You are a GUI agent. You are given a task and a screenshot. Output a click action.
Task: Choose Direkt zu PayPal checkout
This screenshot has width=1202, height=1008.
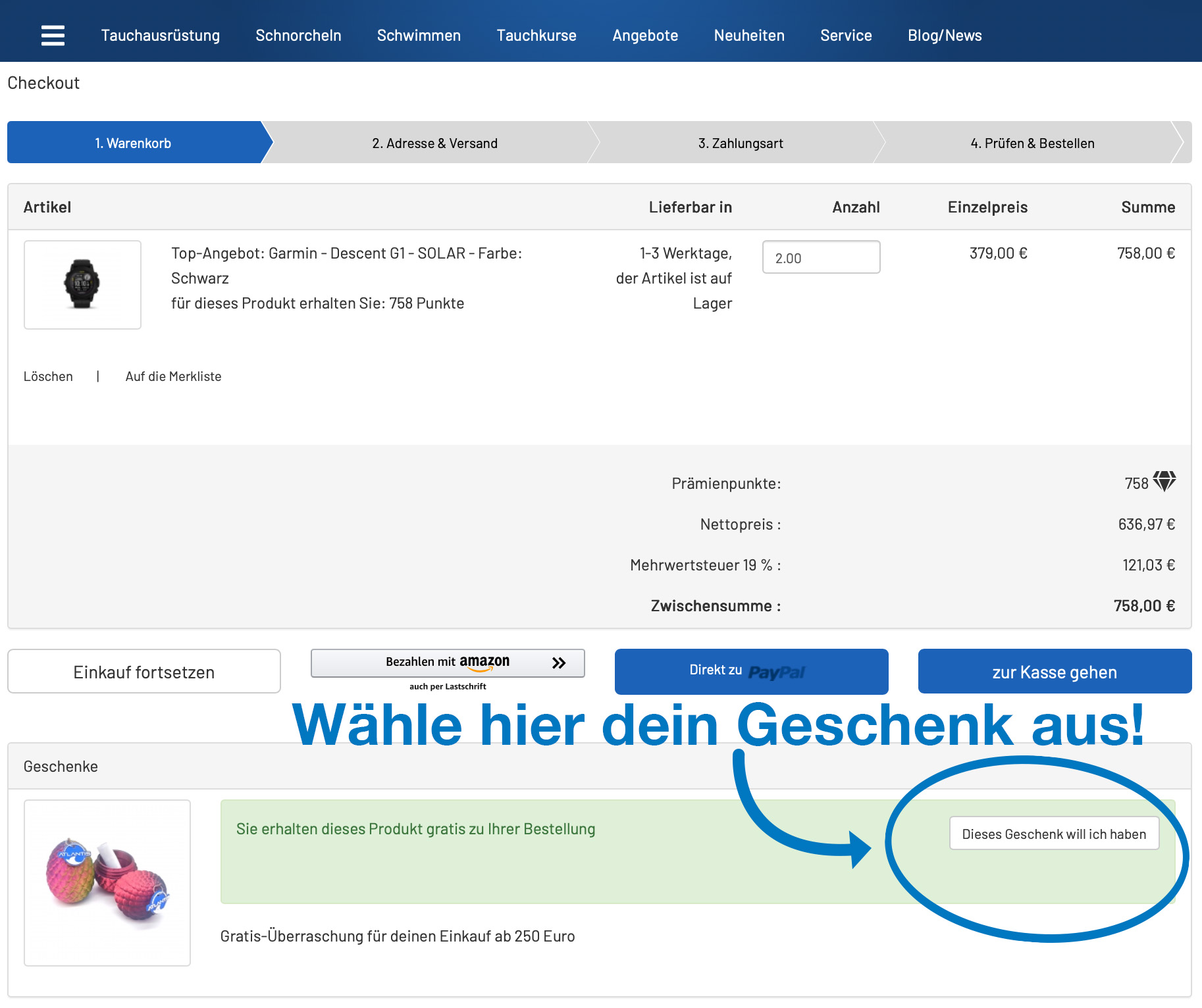click(751, 671)
